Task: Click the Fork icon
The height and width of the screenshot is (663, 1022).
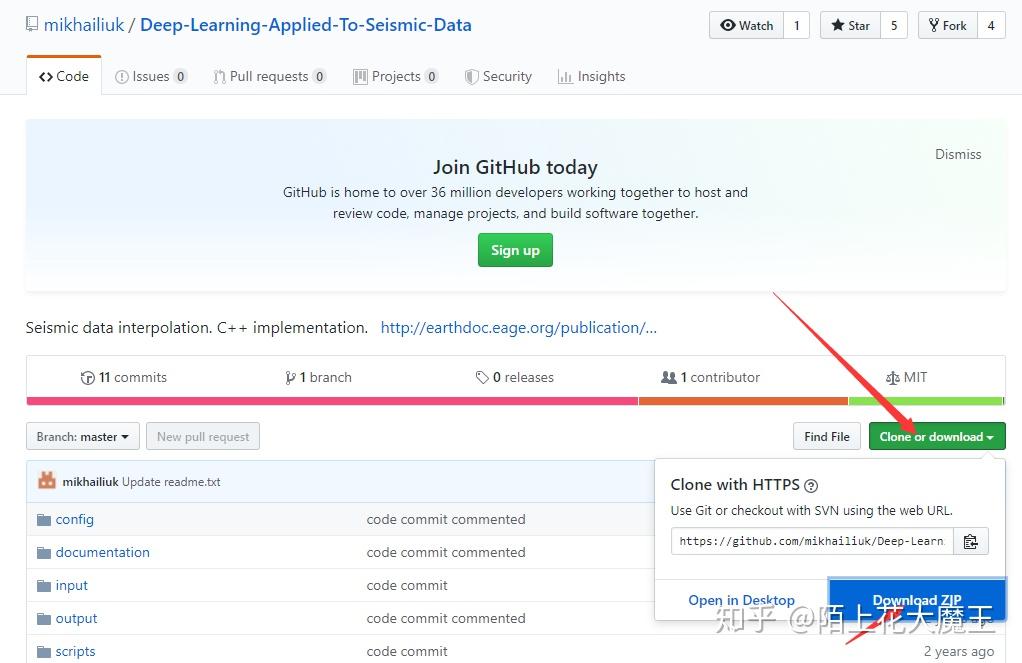Action: [x=932, y=25]
